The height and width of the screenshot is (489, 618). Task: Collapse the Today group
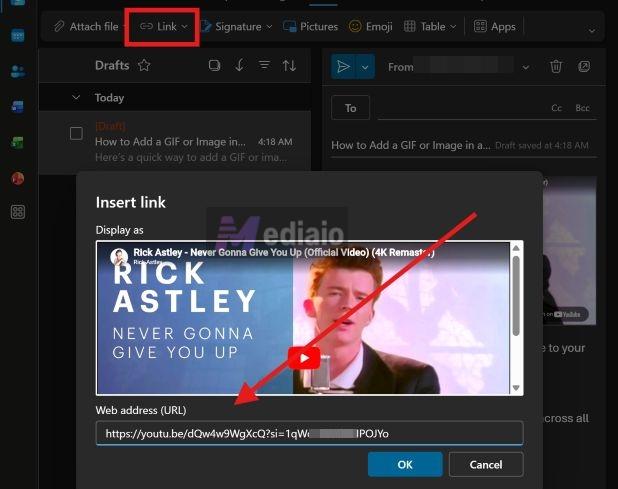tap(76, 97)
